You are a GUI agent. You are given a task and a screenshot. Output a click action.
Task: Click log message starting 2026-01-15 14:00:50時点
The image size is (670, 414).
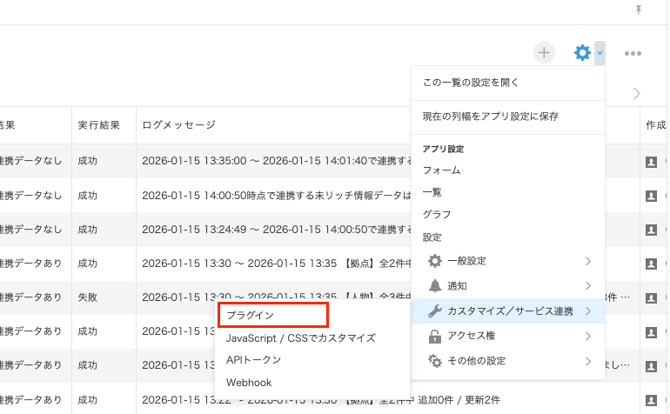point(276,196)
